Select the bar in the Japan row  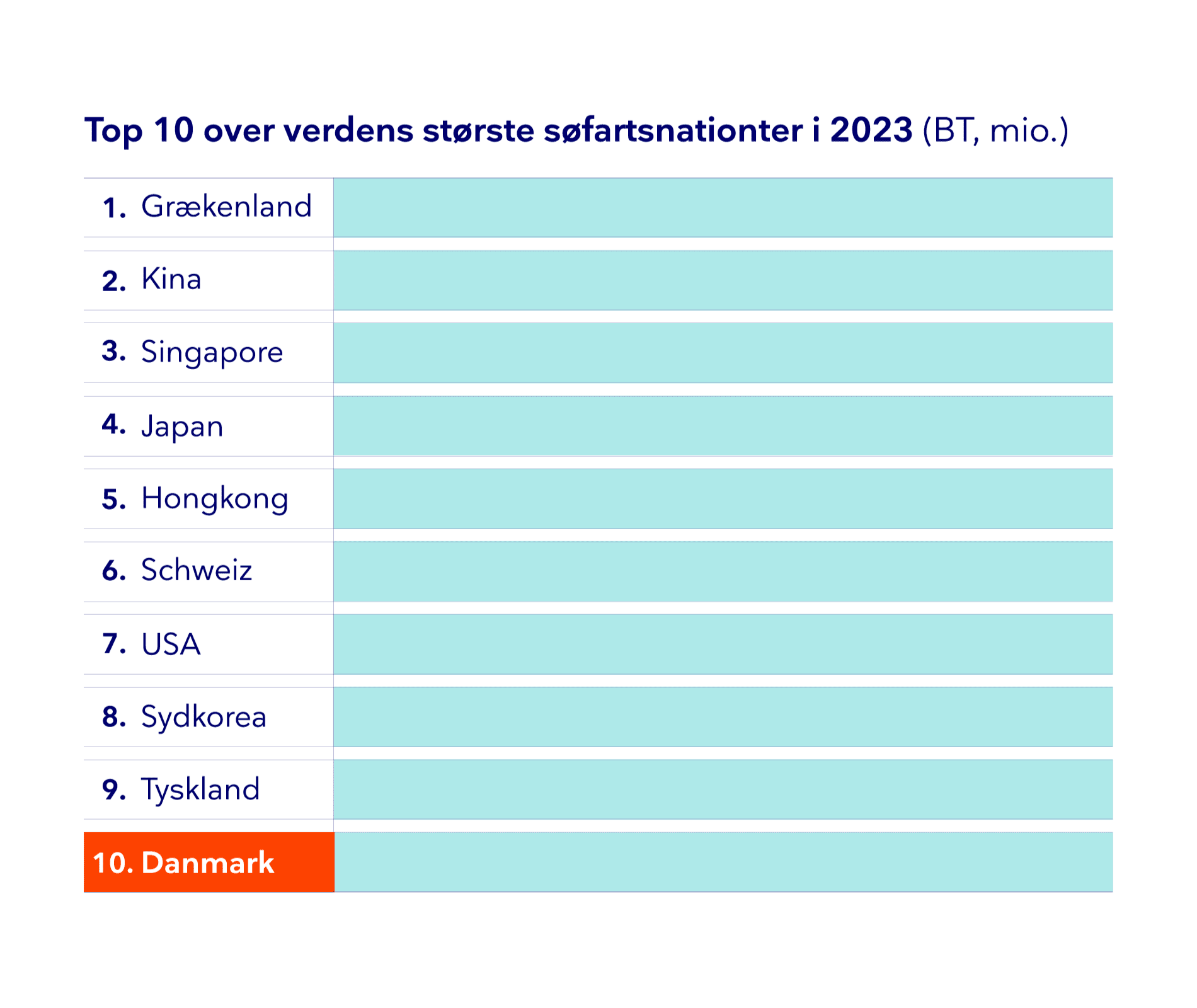(723, 426)
